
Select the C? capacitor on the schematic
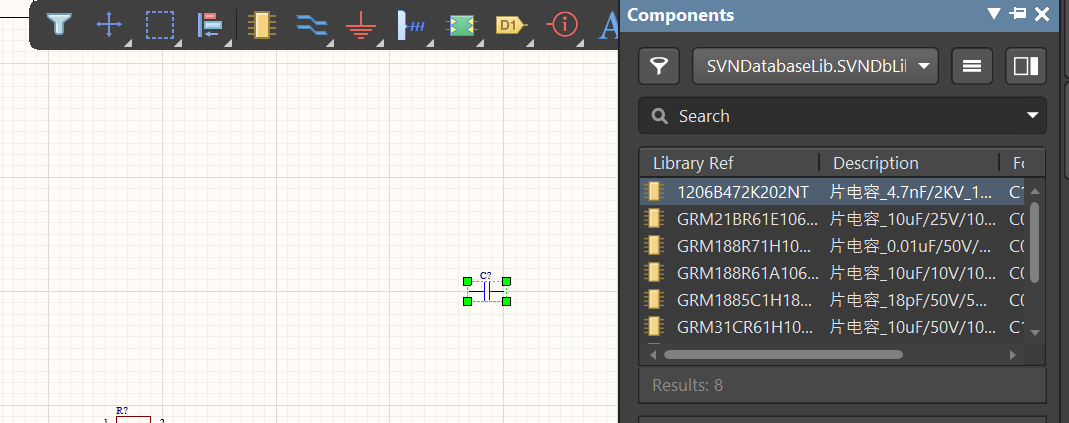[487, 292]
